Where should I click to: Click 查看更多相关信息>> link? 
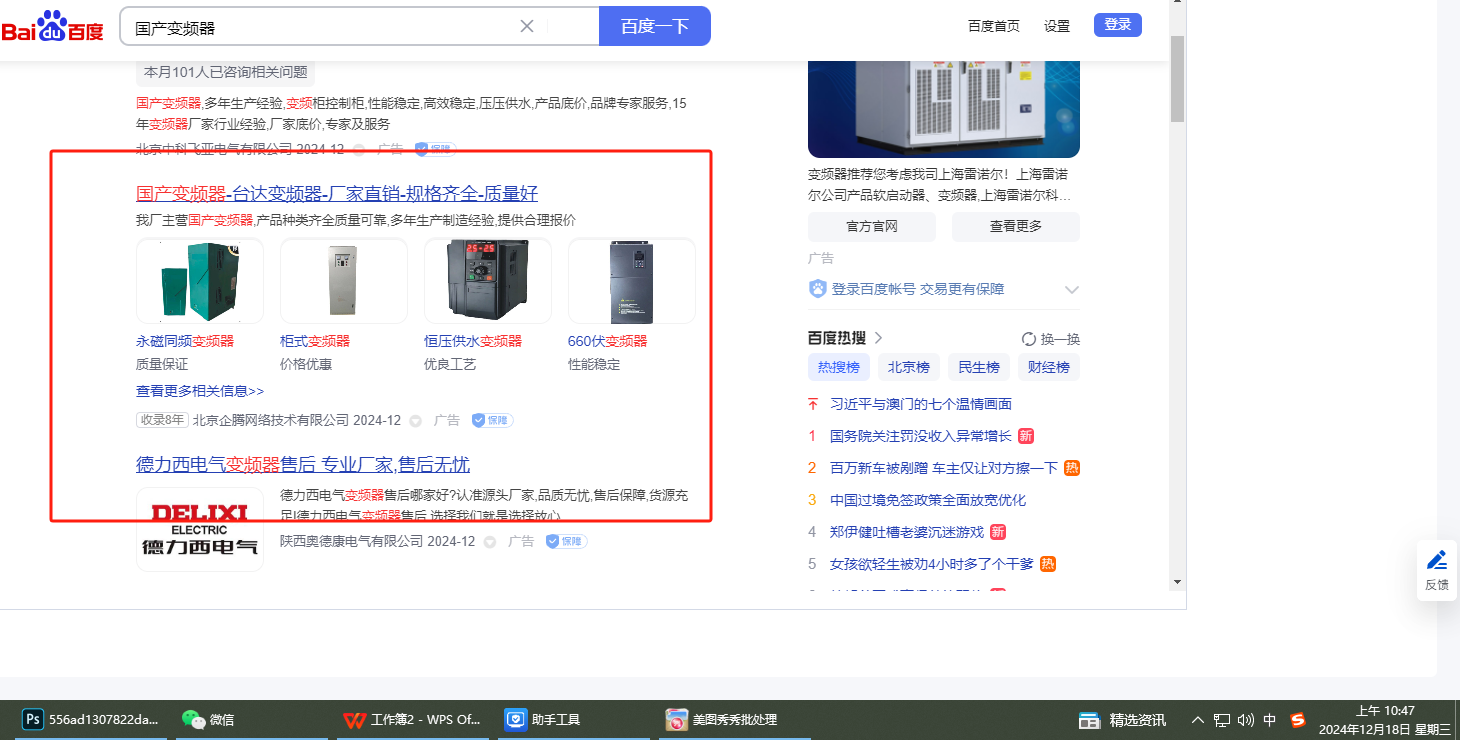(x=200, y=391)
